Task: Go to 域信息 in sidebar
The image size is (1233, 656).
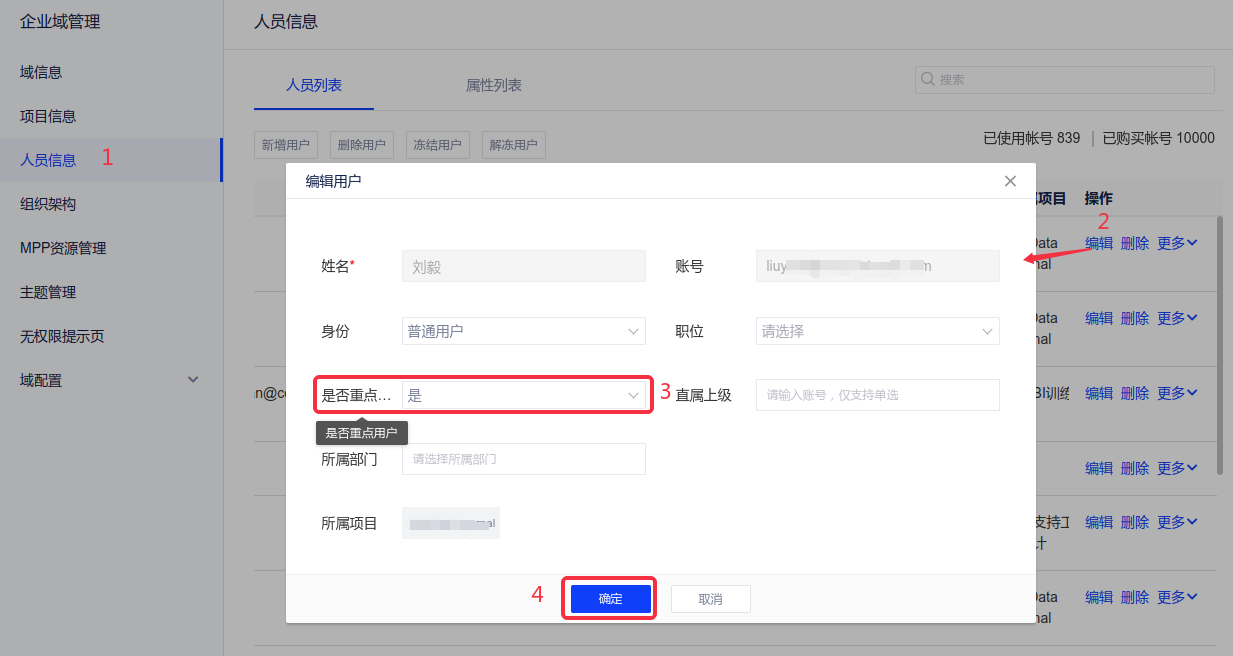Action: point(41,72)
